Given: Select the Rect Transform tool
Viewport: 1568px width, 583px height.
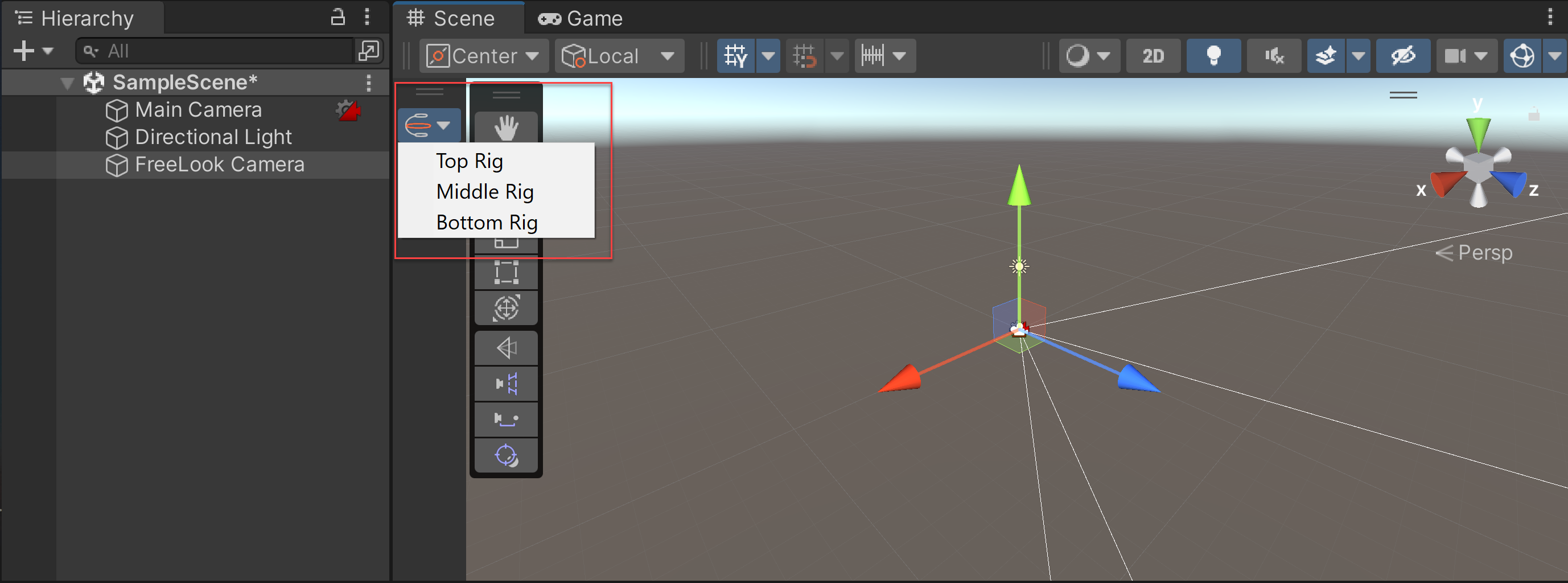Looking at the screenshot, I should pos(505,272).
